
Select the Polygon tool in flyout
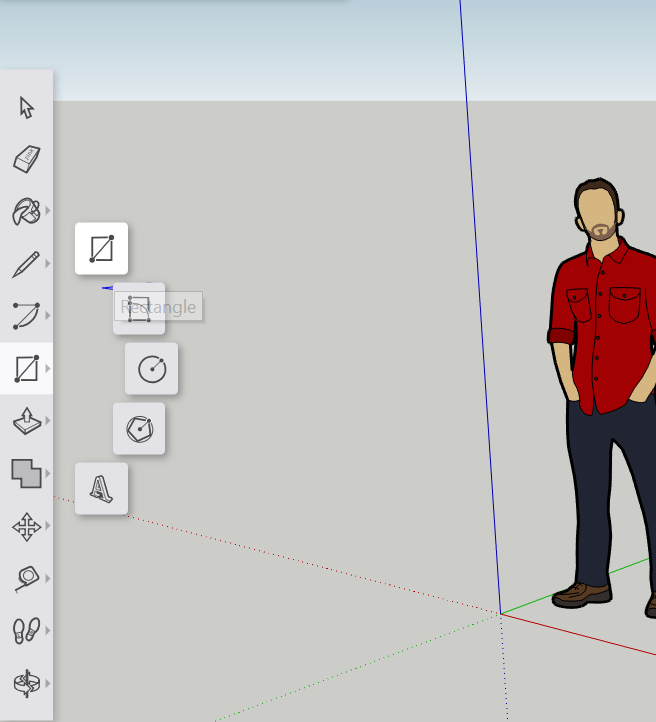139,429
